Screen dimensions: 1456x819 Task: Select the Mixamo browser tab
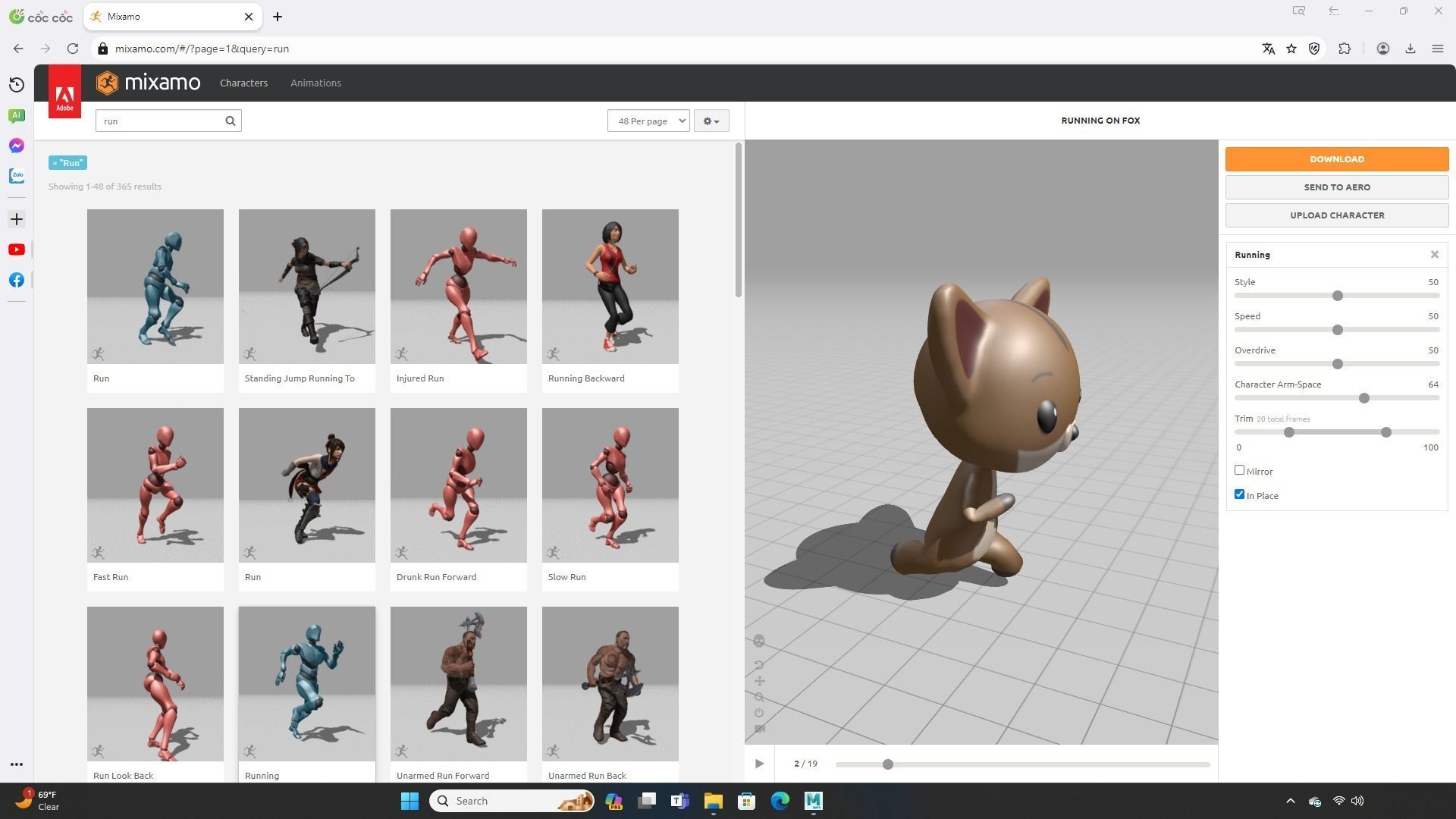click(172, 17)
